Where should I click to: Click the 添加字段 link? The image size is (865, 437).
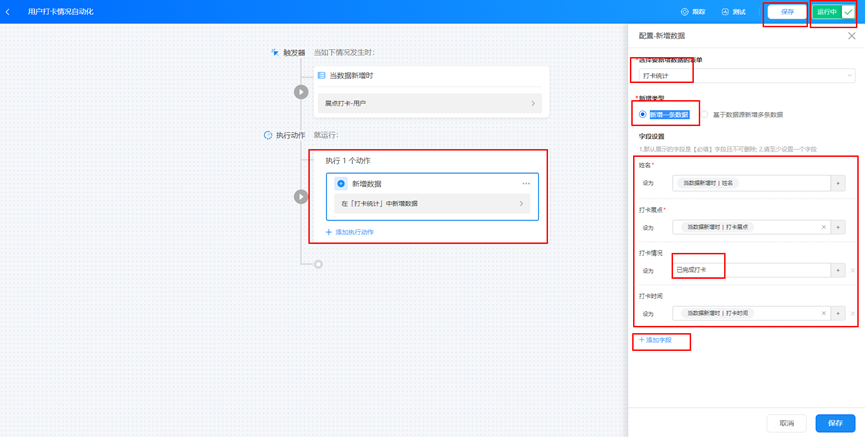(655, 340)
